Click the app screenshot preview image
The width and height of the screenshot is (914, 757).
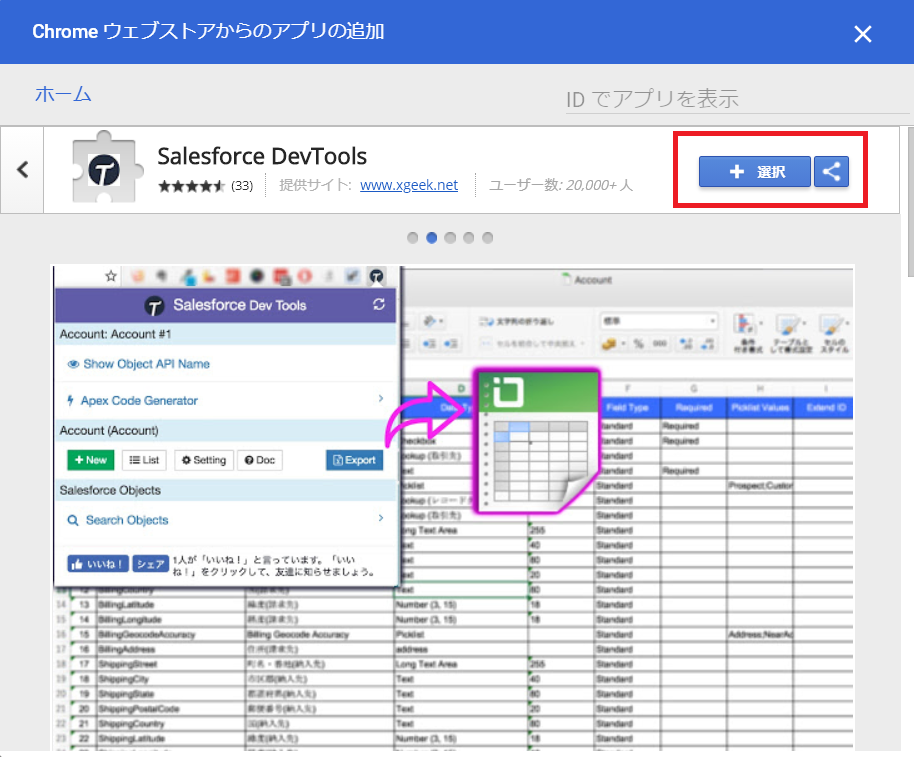(x=453, y=508)
